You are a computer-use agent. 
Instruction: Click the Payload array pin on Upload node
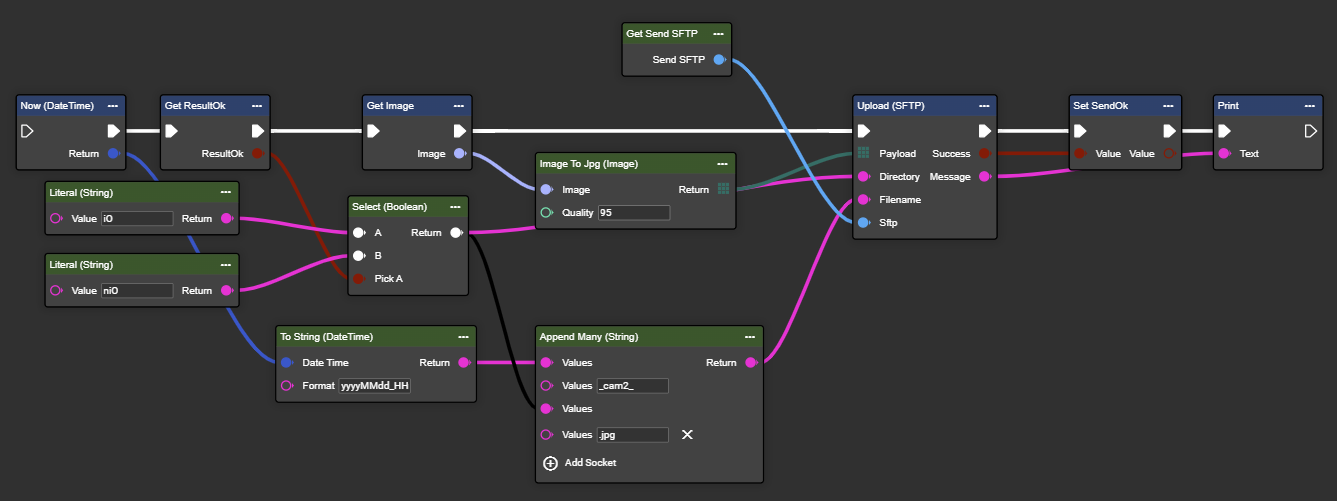(862, 154)
